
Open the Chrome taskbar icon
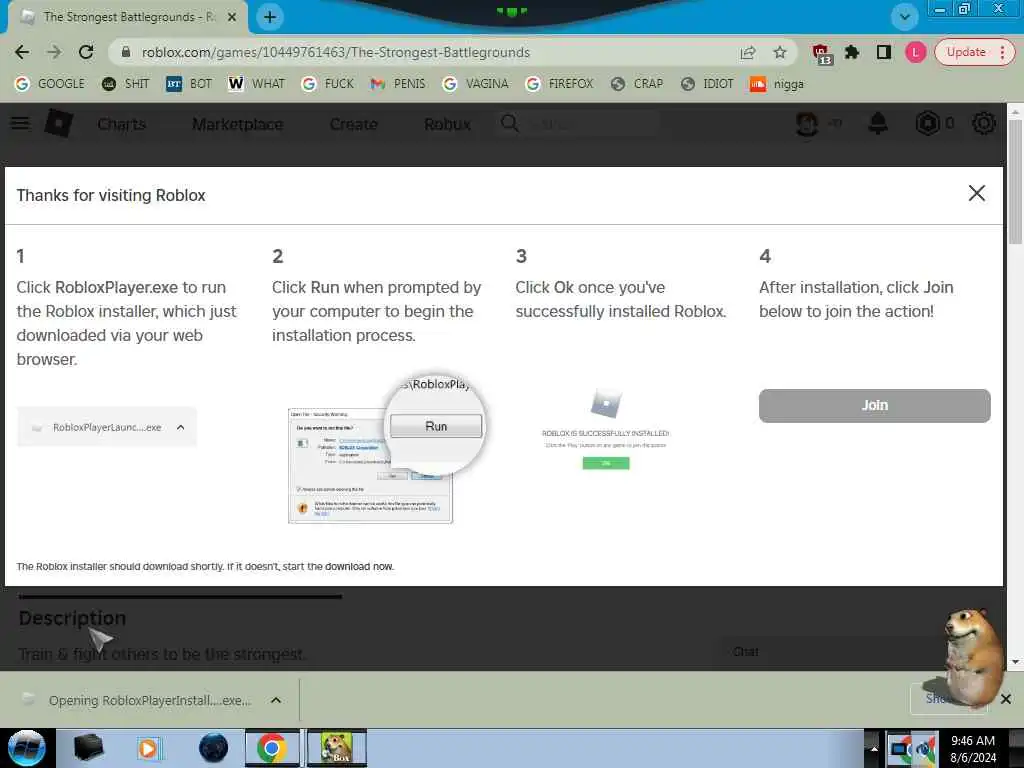272,748
